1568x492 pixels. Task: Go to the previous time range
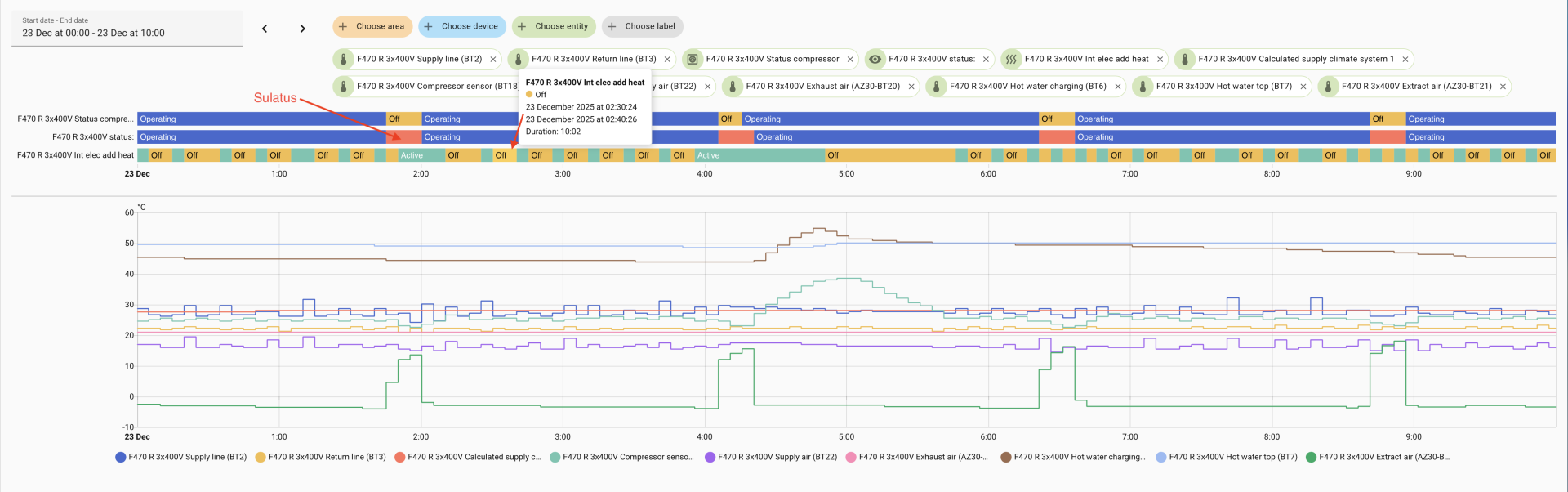point(265,29)
